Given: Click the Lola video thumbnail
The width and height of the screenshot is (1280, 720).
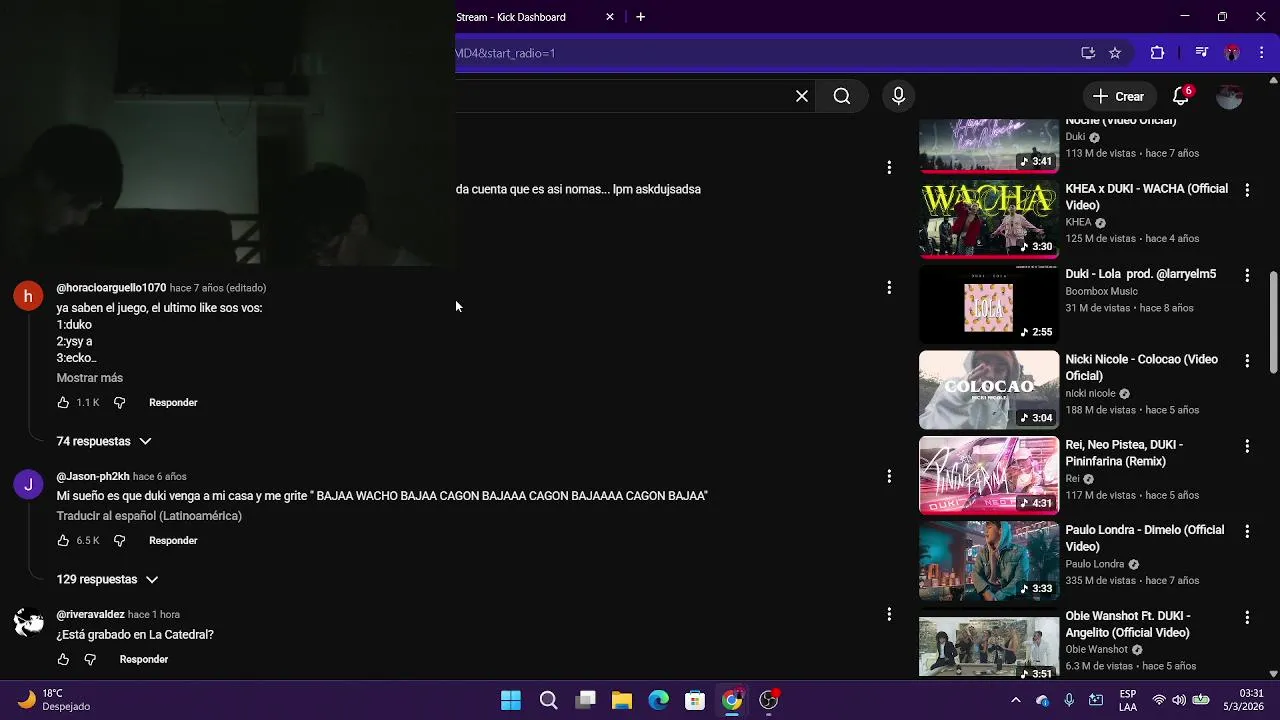Looking at the screenshot, I should [x=989, y=305].
